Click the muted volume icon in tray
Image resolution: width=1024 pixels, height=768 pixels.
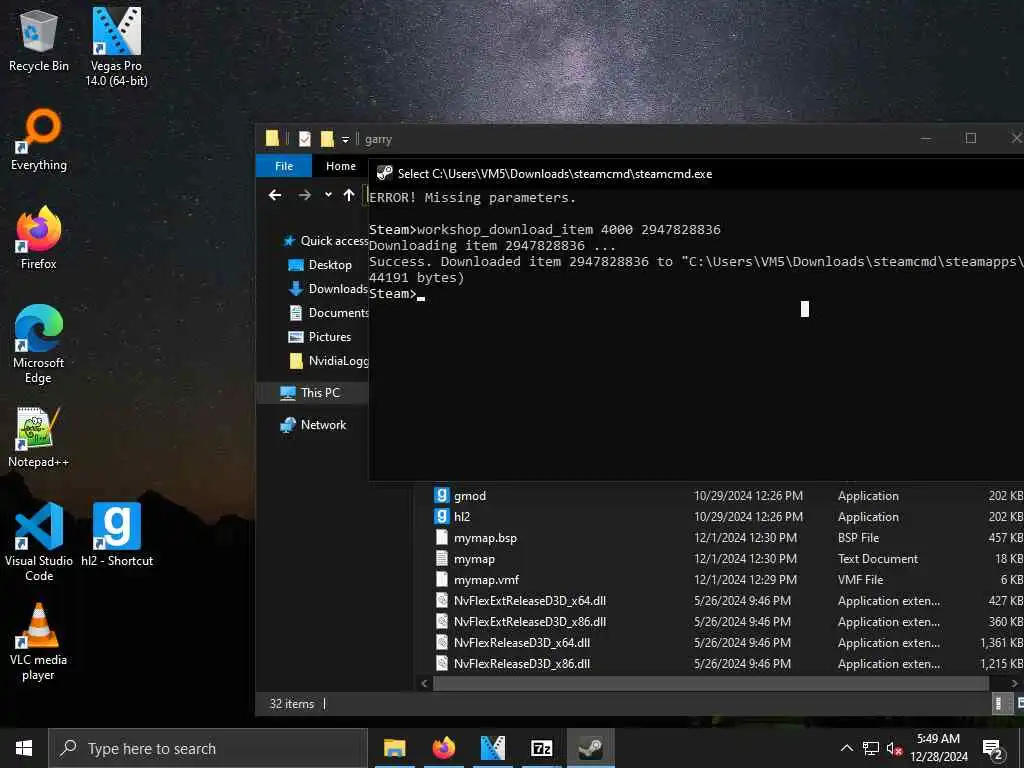tap(894, 748)
